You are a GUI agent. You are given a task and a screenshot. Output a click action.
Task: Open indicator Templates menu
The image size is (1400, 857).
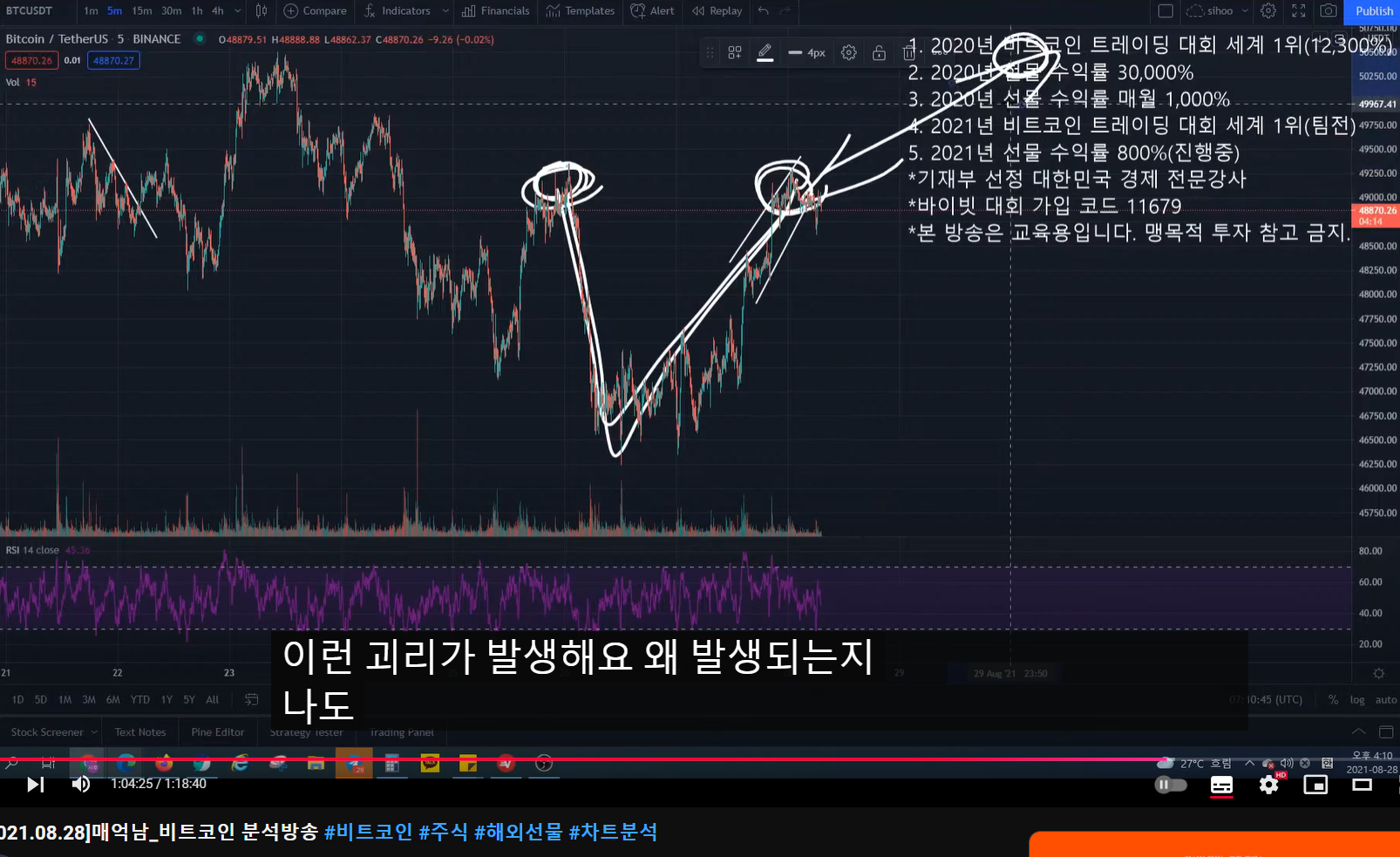[x=581, y=11]
